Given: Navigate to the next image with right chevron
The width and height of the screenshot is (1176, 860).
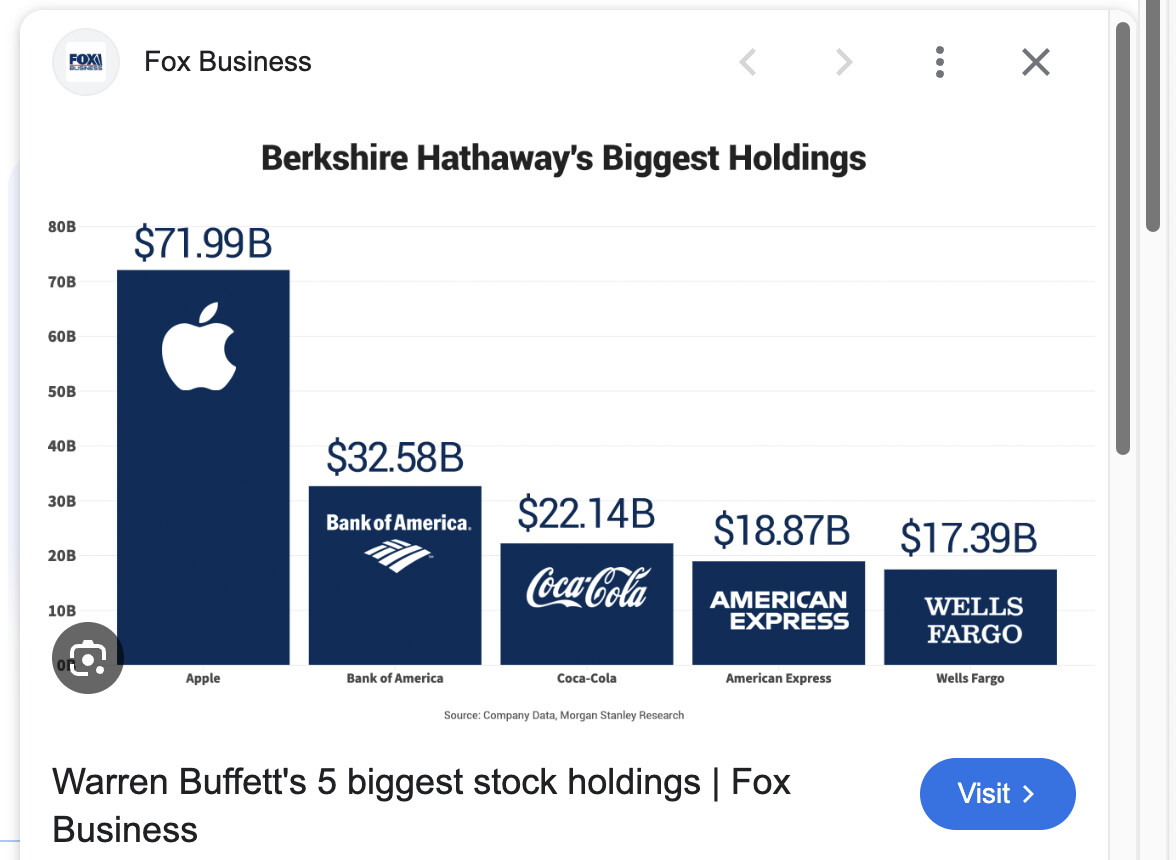Looking at the screenshot, I should [843, 61].
